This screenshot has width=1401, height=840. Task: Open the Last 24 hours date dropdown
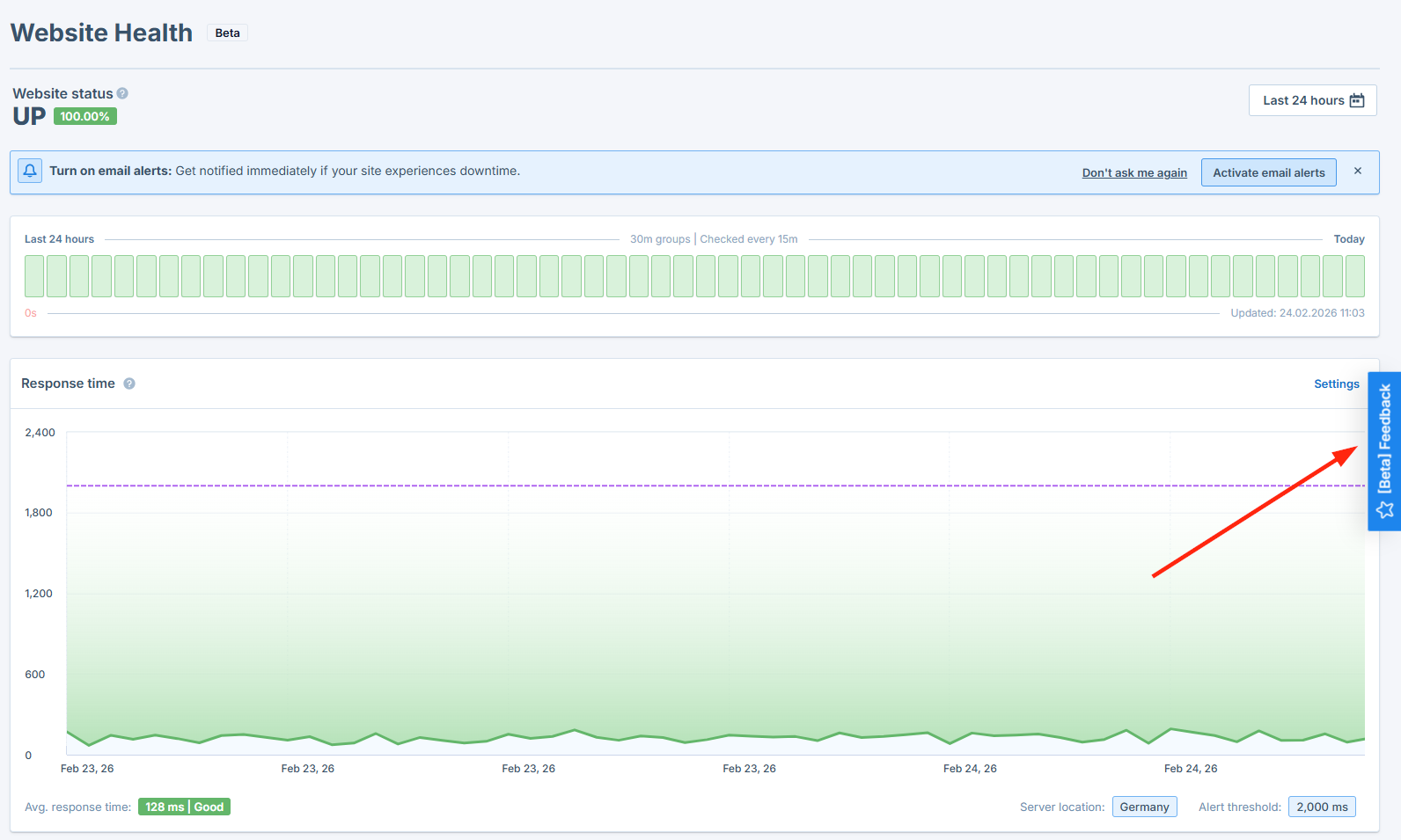(1311, 100)
